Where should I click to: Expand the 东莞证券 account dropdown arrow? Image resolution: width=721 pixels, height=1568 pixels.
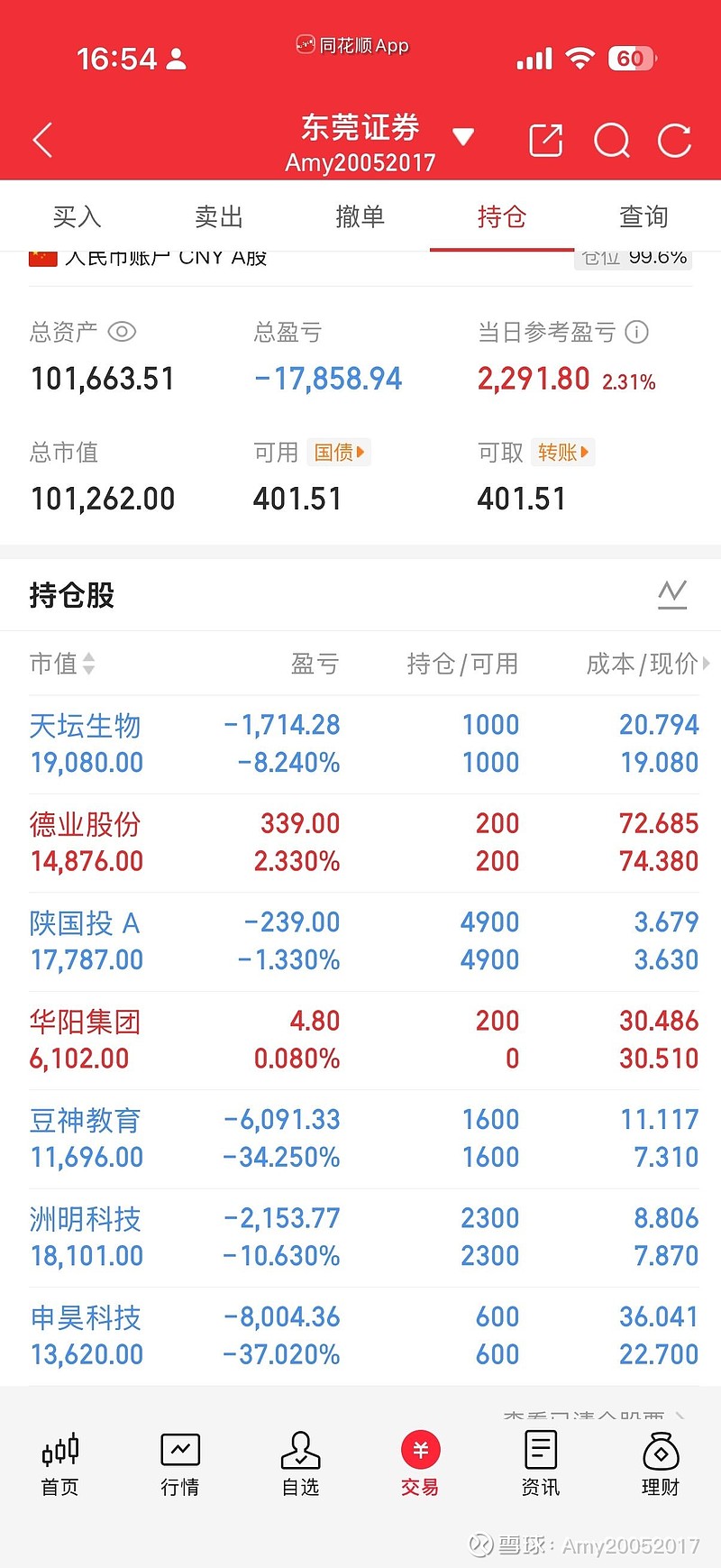point(463,137)
